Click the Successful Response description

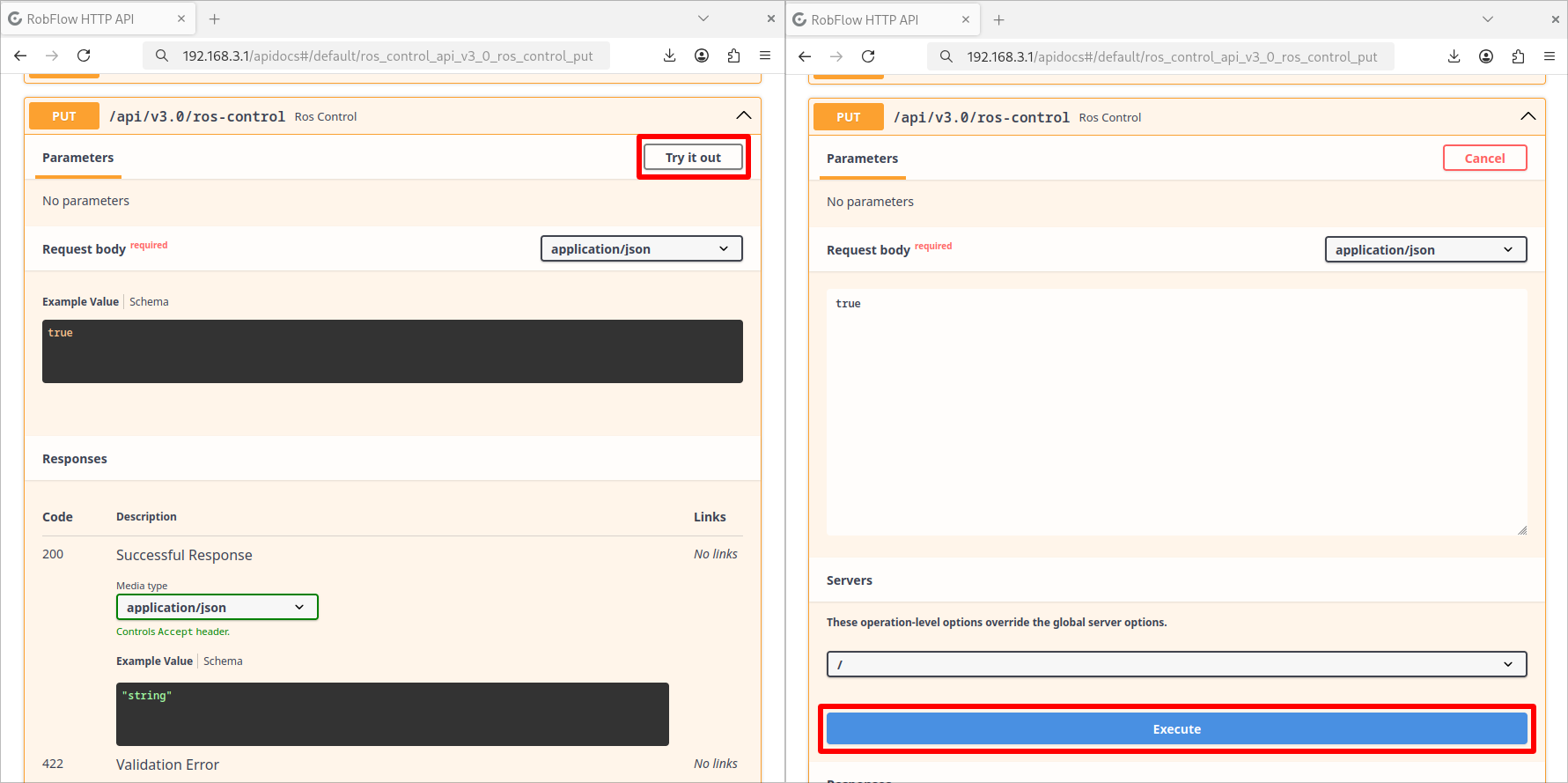tap(184, 555)
